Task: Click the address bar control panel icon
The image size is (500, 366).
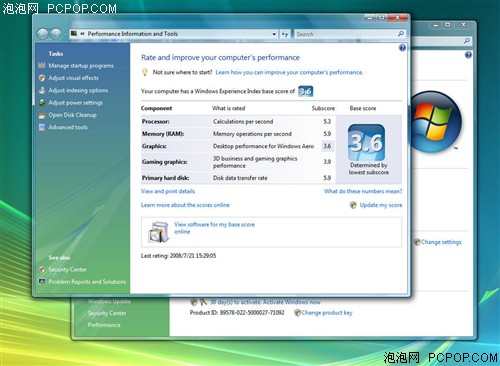Action: click(x=74, y=34)
